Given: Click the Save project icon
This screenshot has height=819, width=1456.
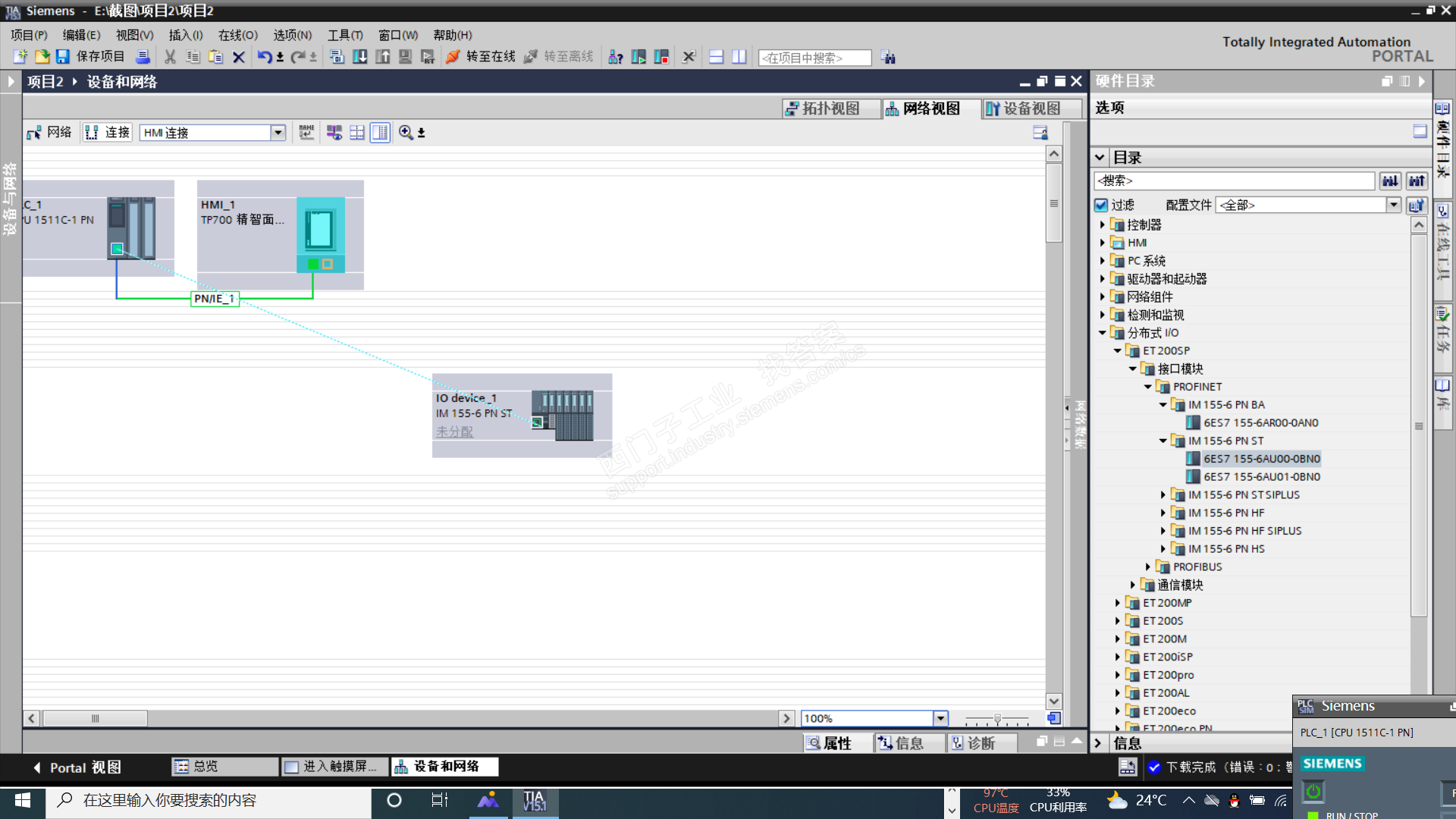Looking at the screenshot, I should tap(63, 57).
